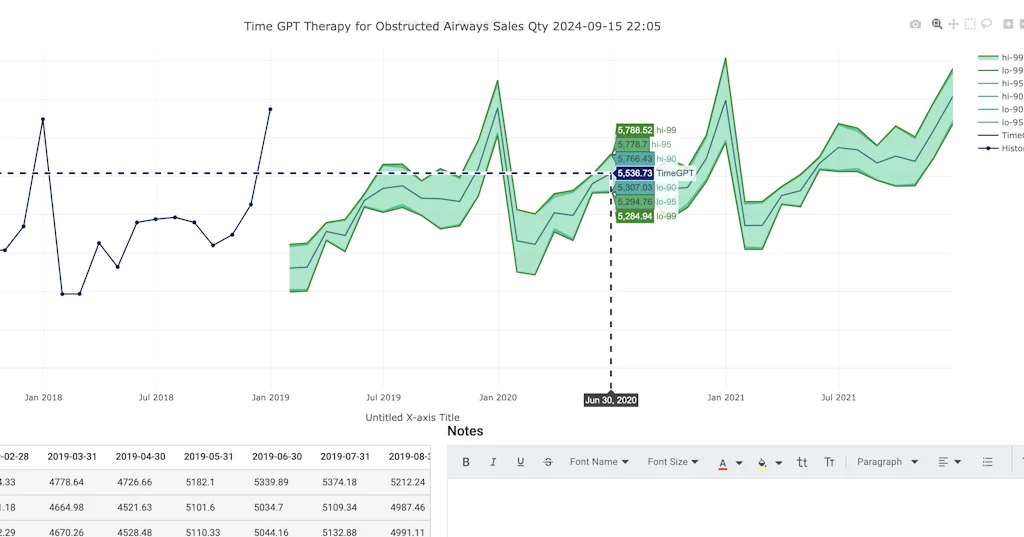Image resolution: width=1024 pixels, height=537 pixels.
Task: Insert a bulleted list in Notes
Action: (987, 462)
